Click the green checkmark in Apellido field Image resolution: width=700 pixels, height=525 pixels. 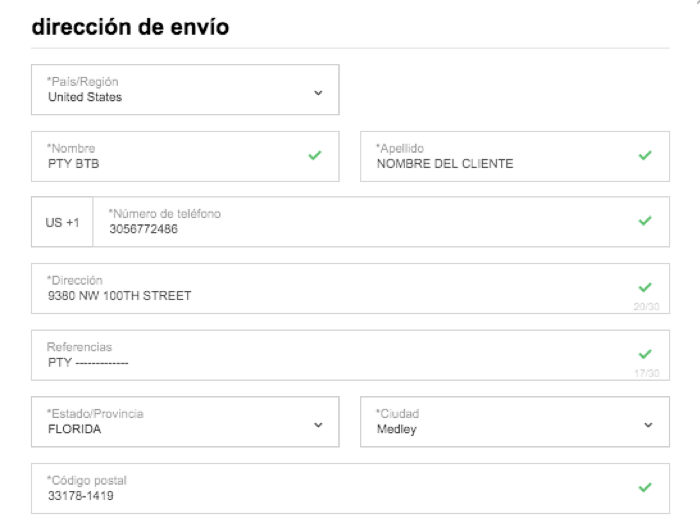(645, 155)
